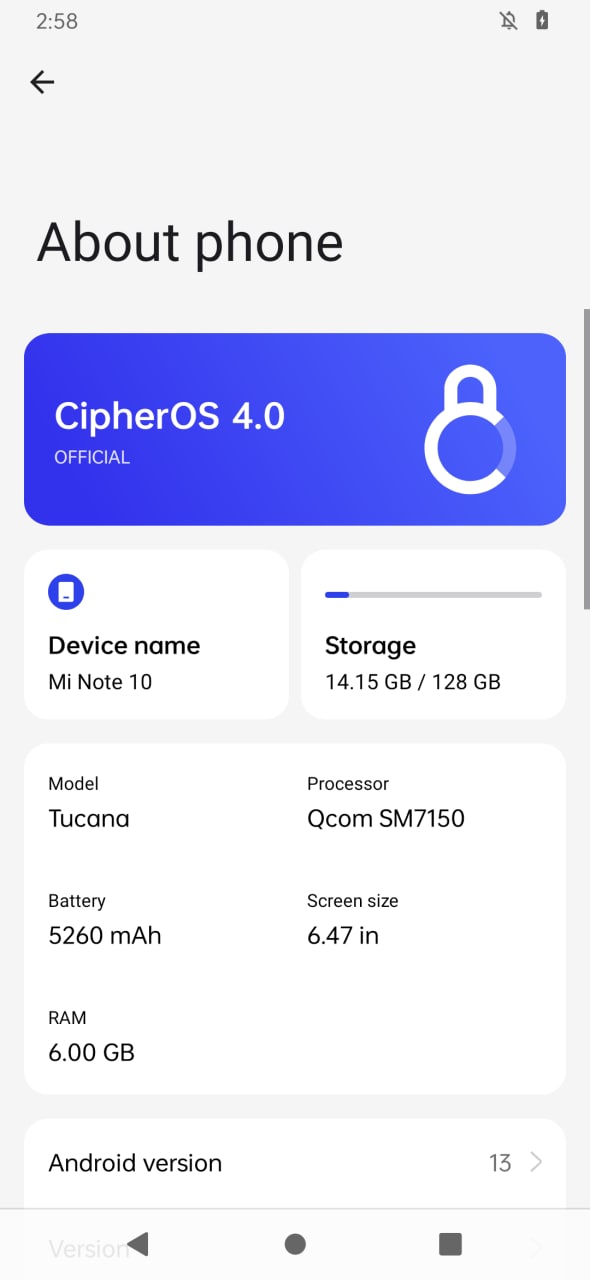Tap the CipherOS 4.0 OFFICIAL banner
The width and height of the screenshot is (590, 1280).
pos(295,429)
